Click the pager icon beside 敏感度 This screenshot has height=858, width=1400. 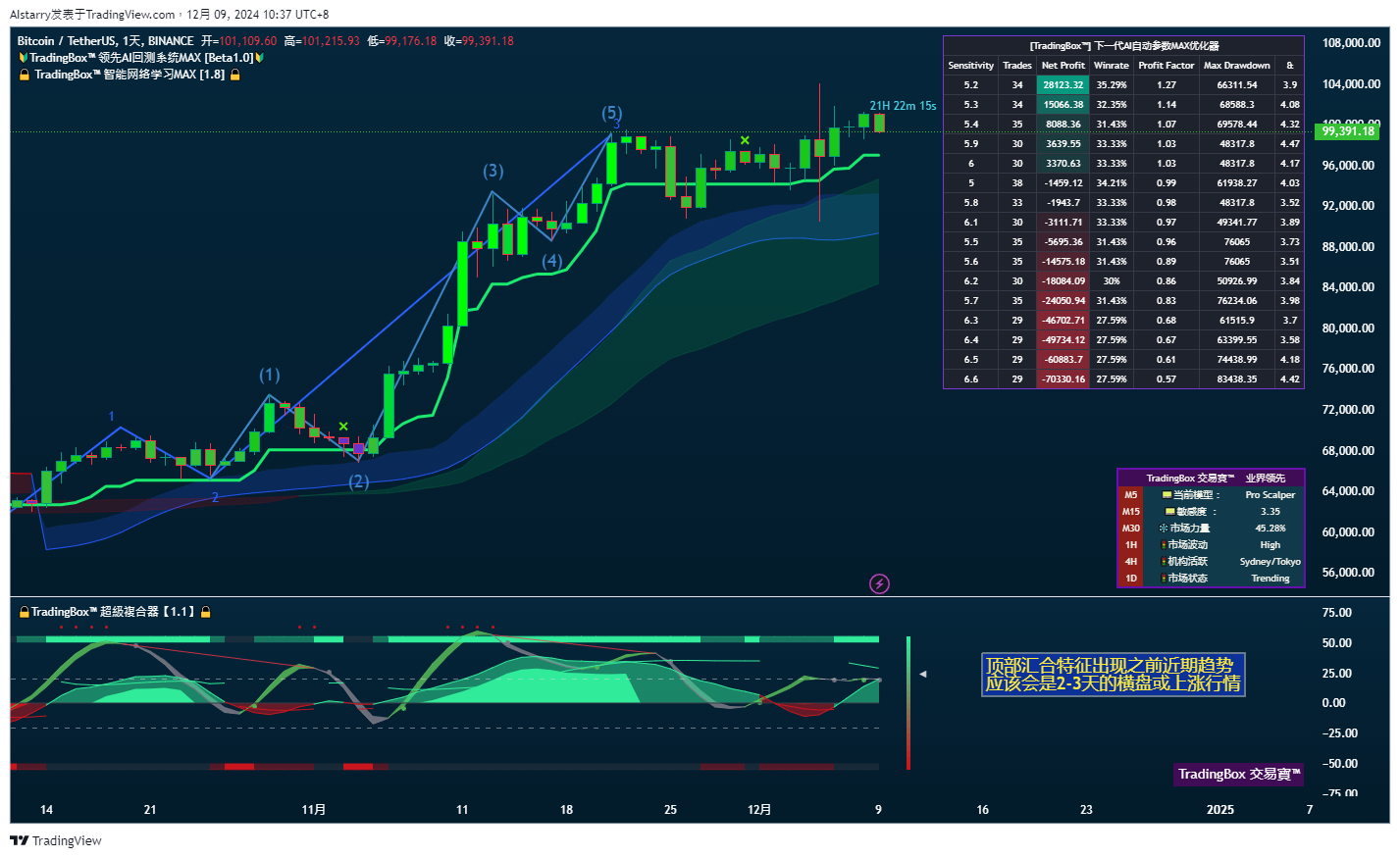[1169, 512]
